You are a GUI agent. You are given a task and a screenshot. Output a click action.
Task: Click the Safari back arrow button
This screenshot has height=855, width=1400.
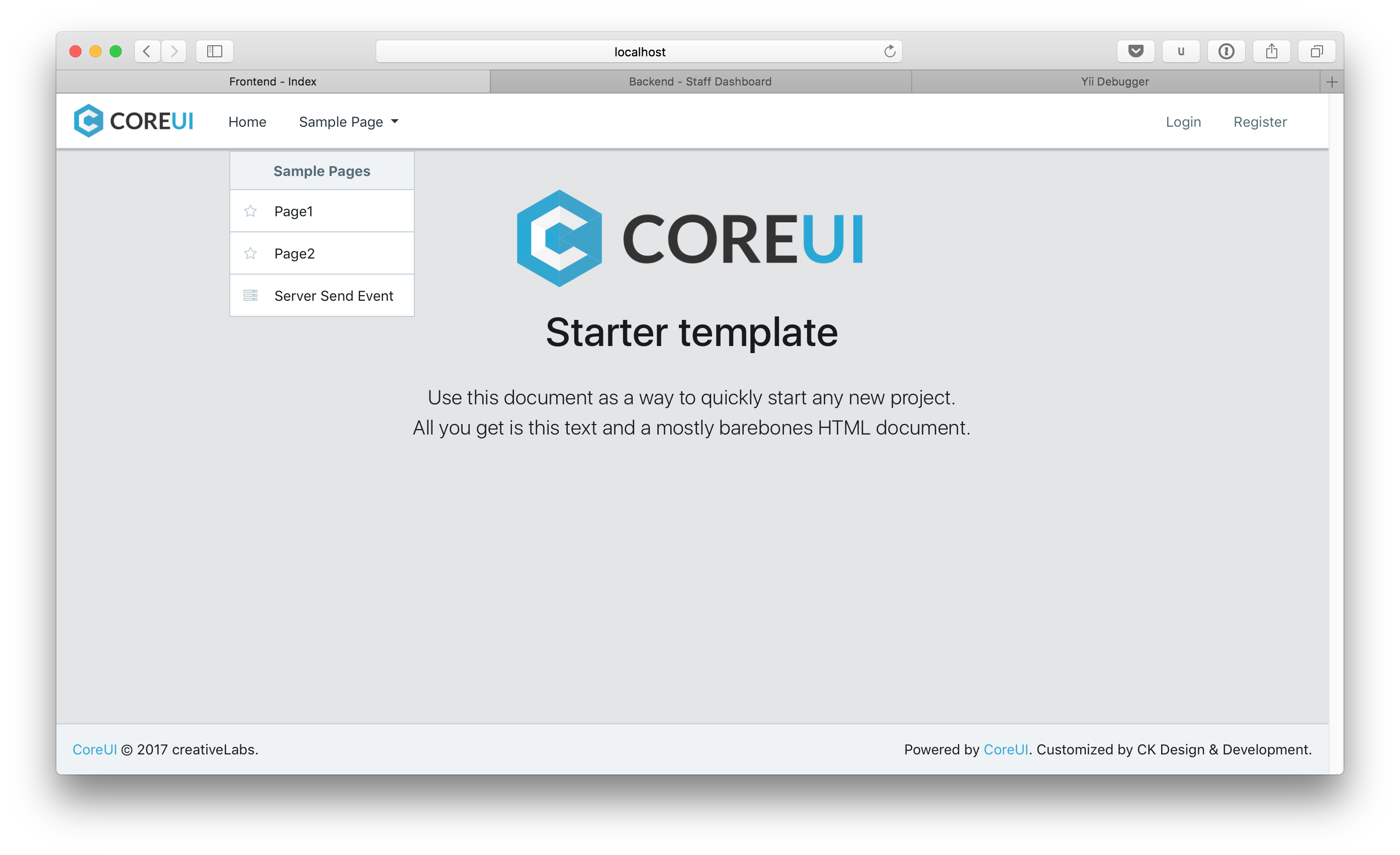click(147, 52)
